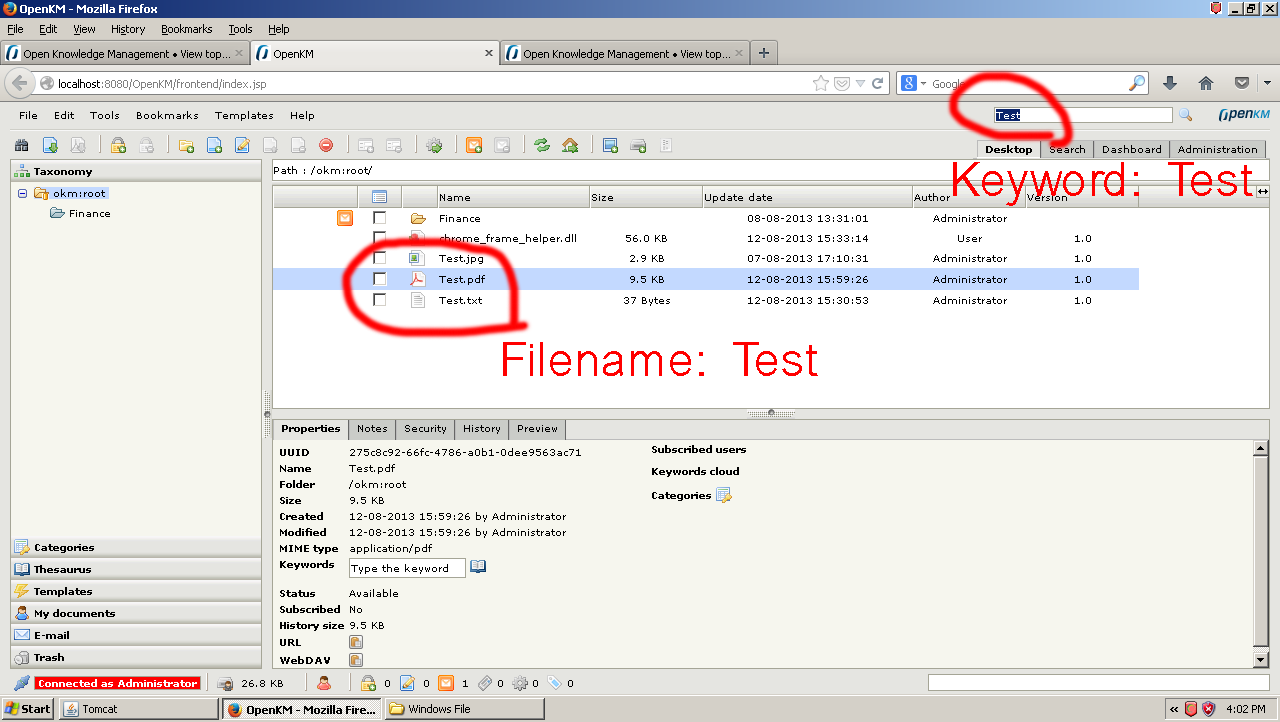Click the create new folder toolbar icon
1280x722 pixels.
click(186, 146)
